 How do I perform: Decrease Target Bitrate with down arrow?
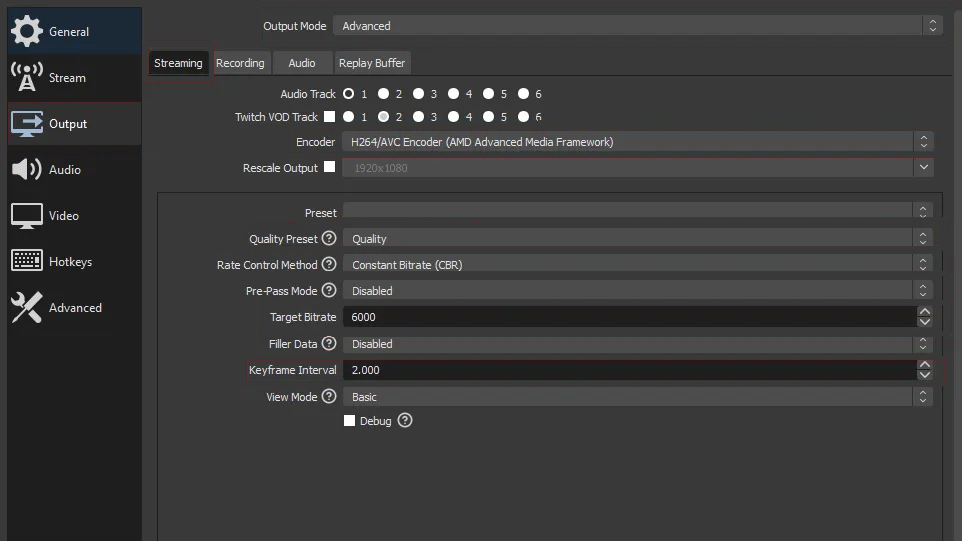click(x=925, y=322)
